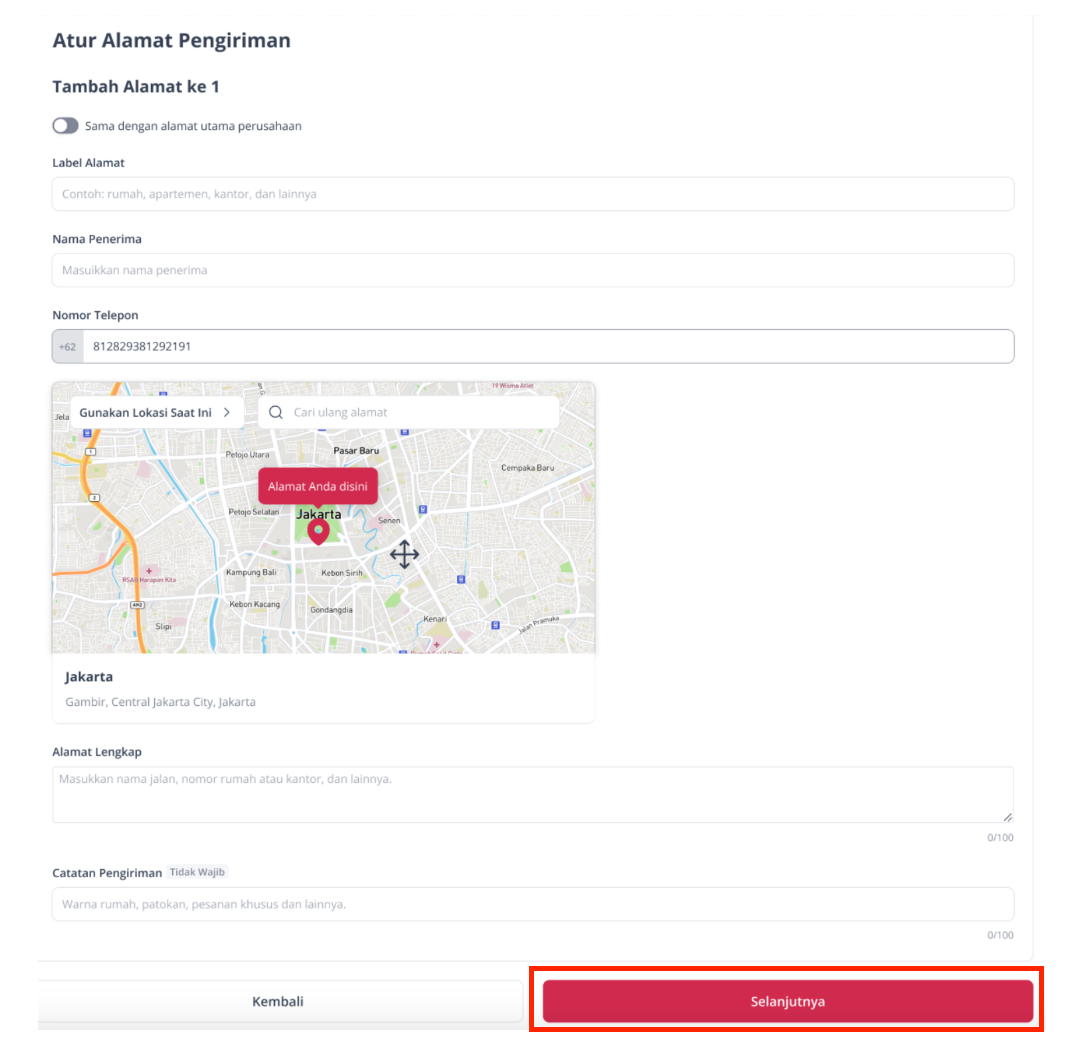
Task: Click the Kembali button
Action: pos(280,1001)
